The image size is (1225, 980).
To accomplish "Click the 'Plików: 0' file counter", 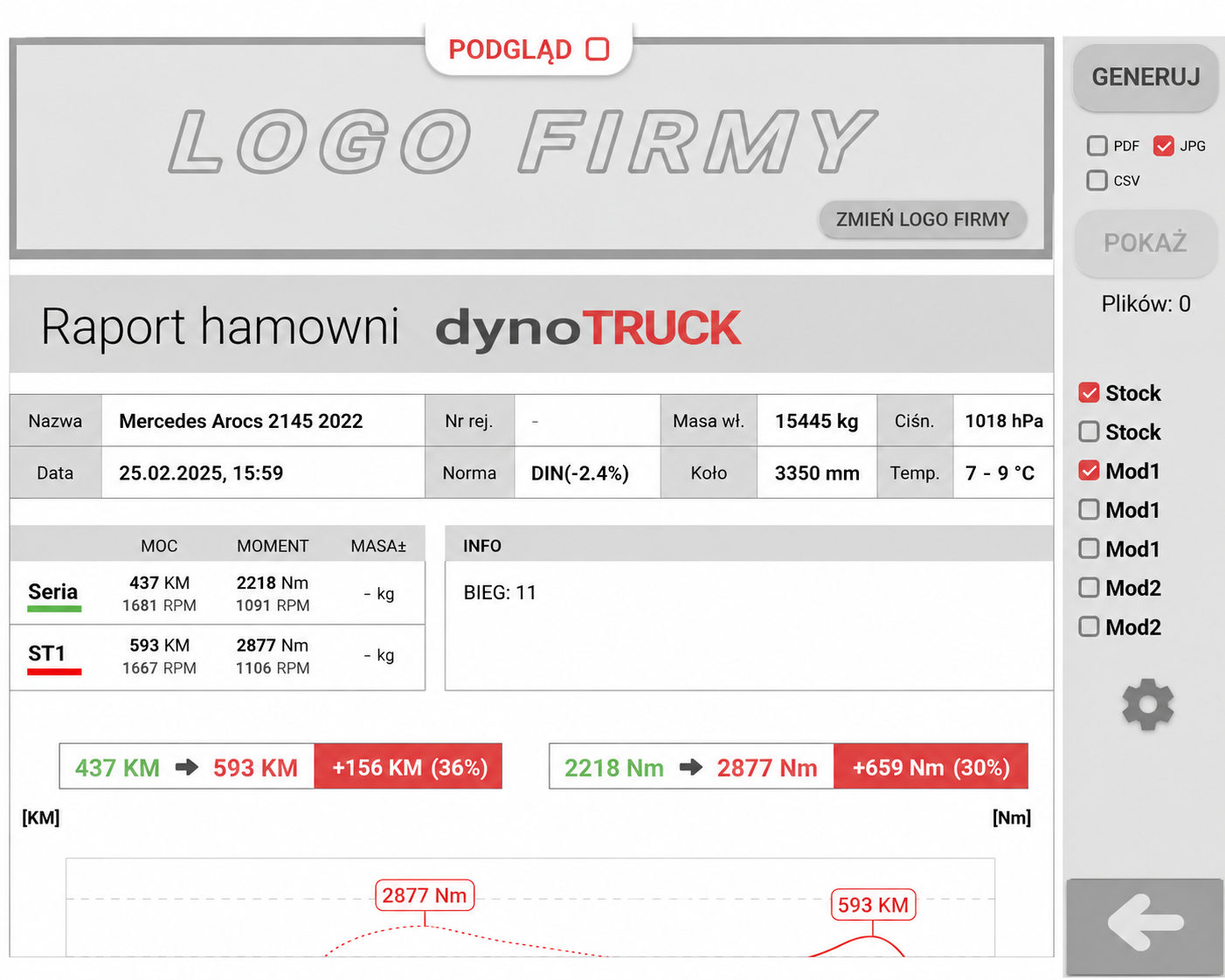I will [1145, 304].
